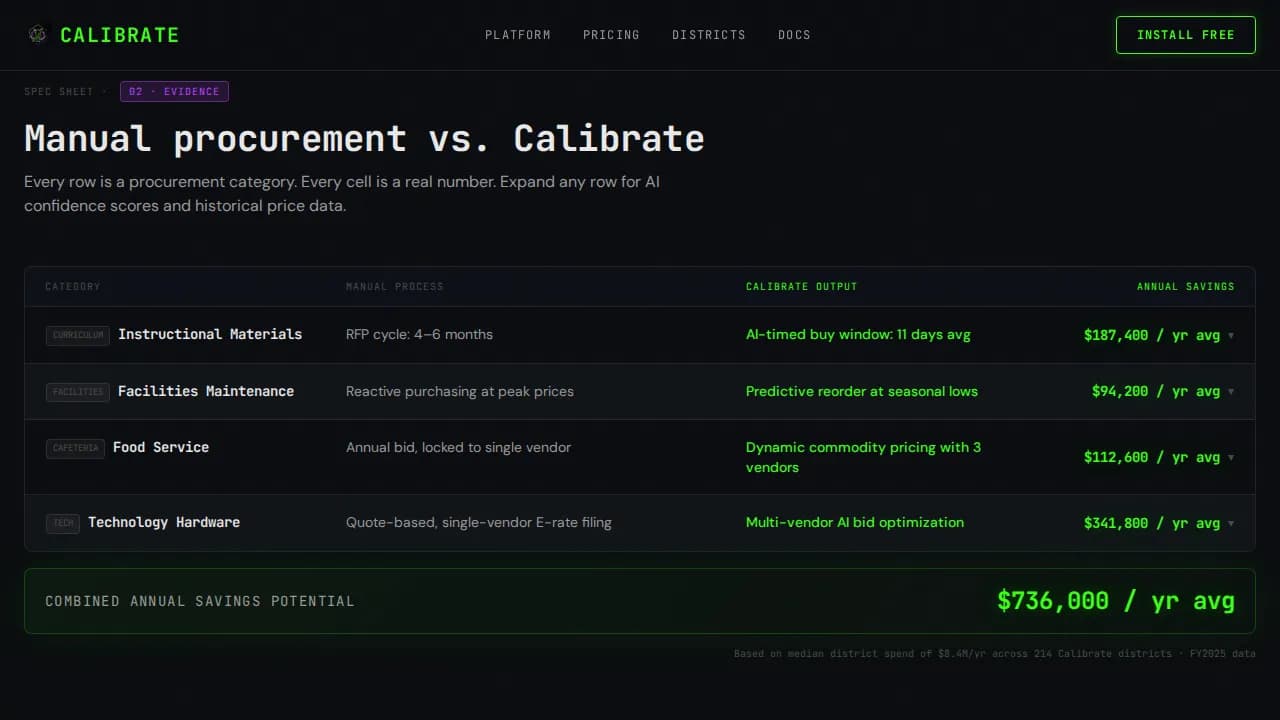Image resolution: width=1280 pixels, height=720 pixels.
Task: Click 'Multi-vendor AI bid optimization' cell
Action: [x=855, y=522]
